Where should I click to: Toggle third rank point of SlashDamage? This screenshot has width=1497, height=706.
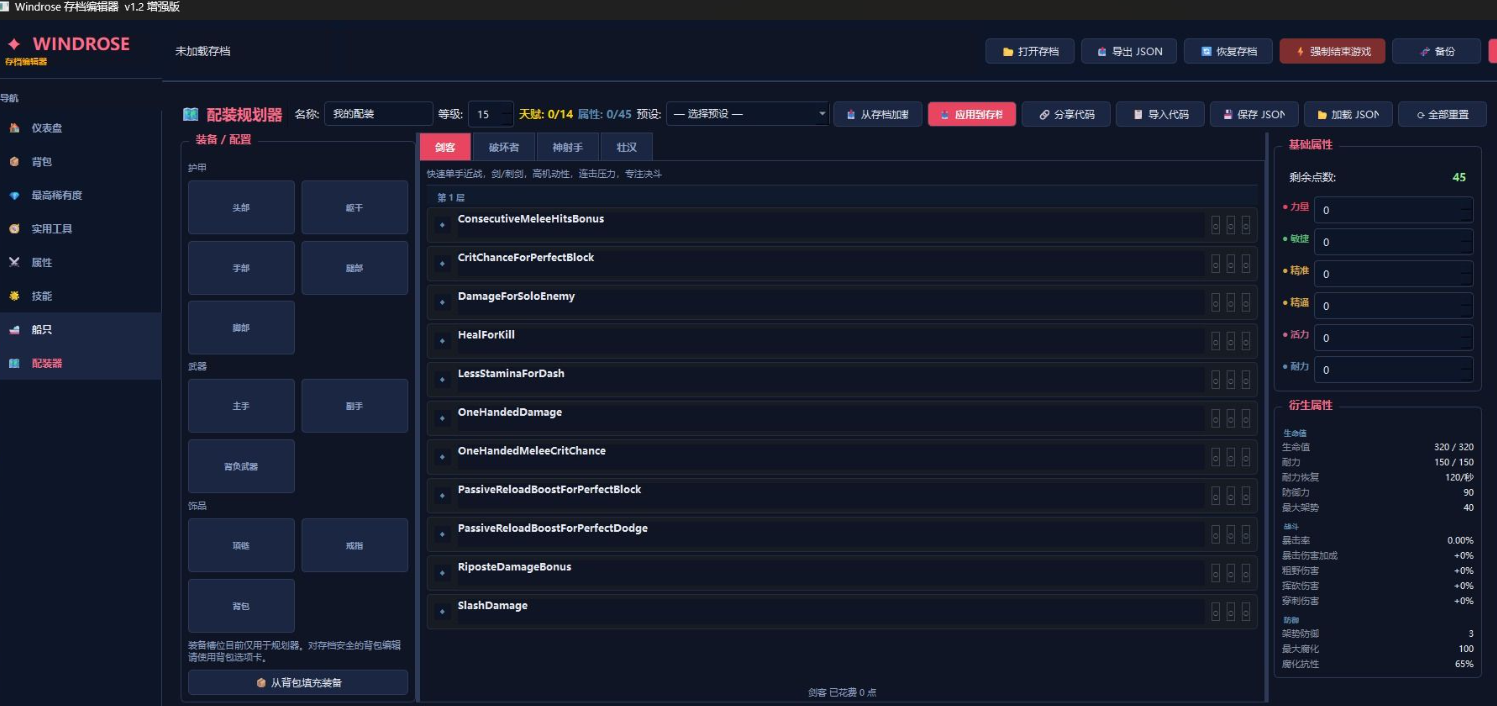click(x=1246, y=612)
